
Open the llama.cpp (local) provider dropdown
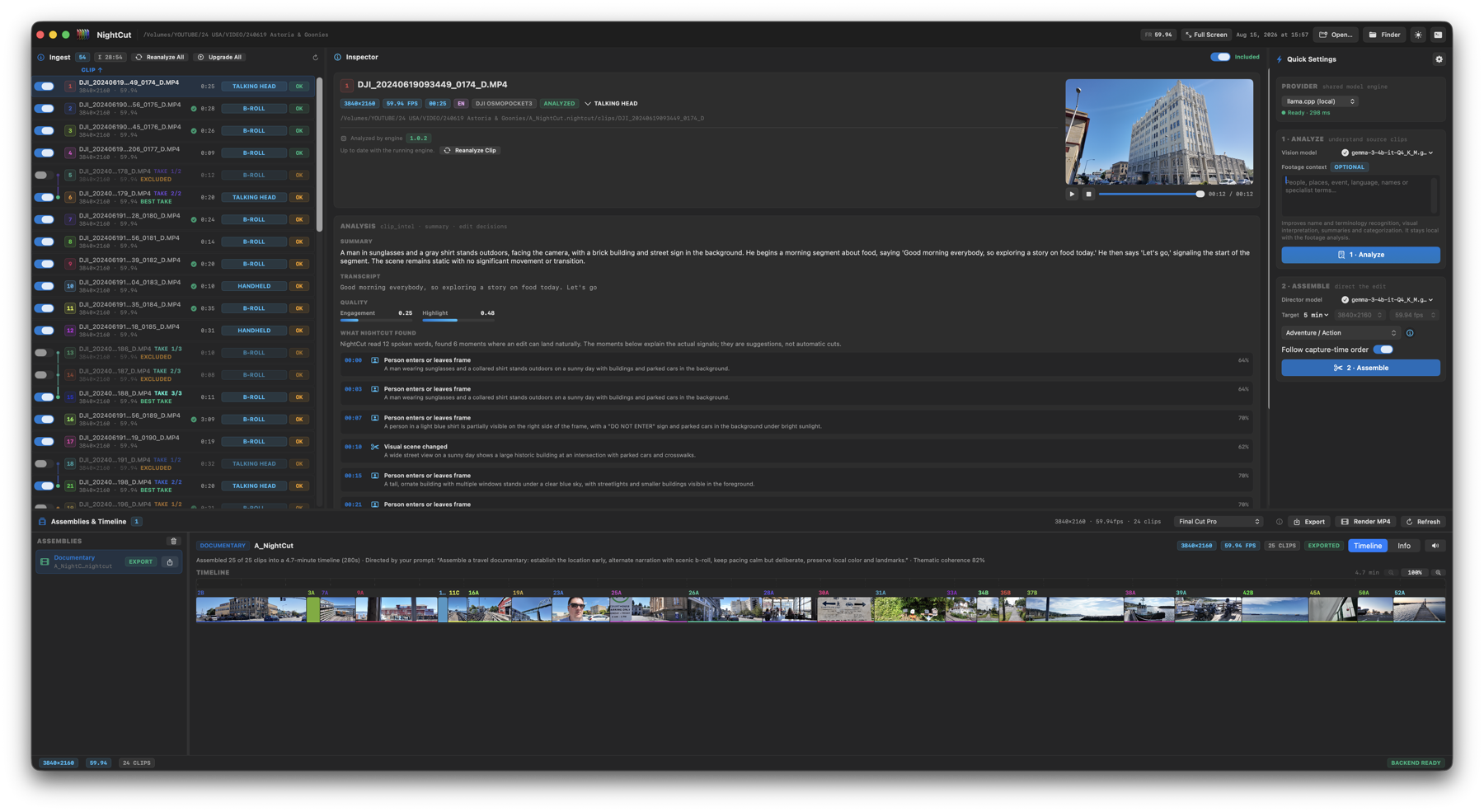click(1320, 102)
